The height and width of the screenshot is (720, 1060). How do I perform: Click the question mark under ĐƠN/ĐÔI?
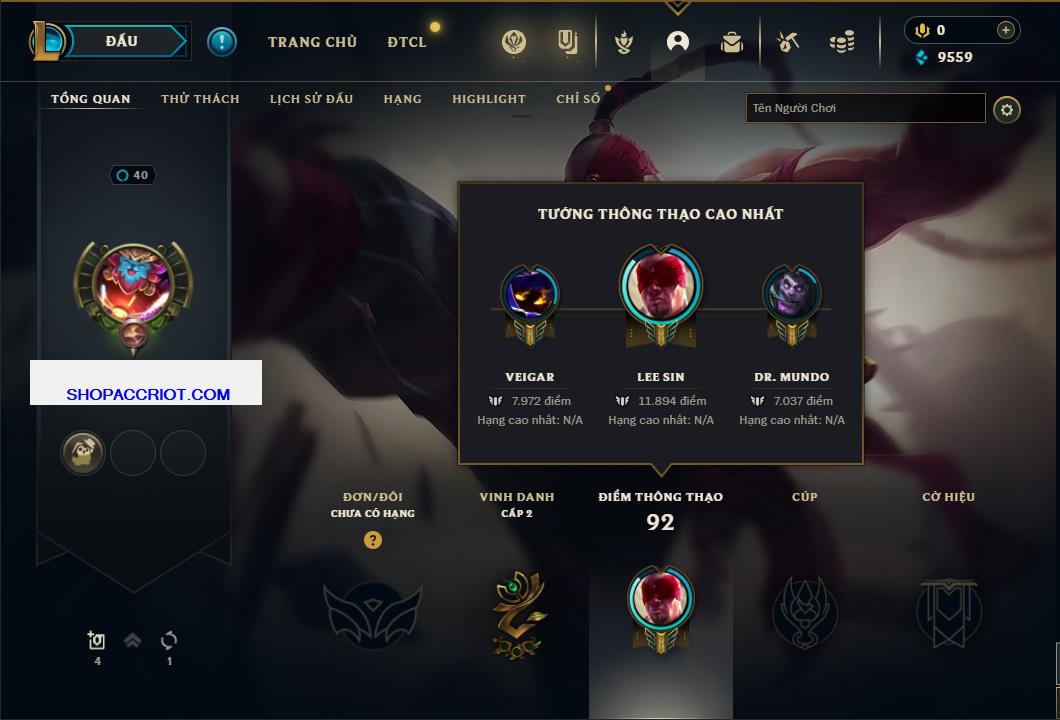(x=372, y=539)
